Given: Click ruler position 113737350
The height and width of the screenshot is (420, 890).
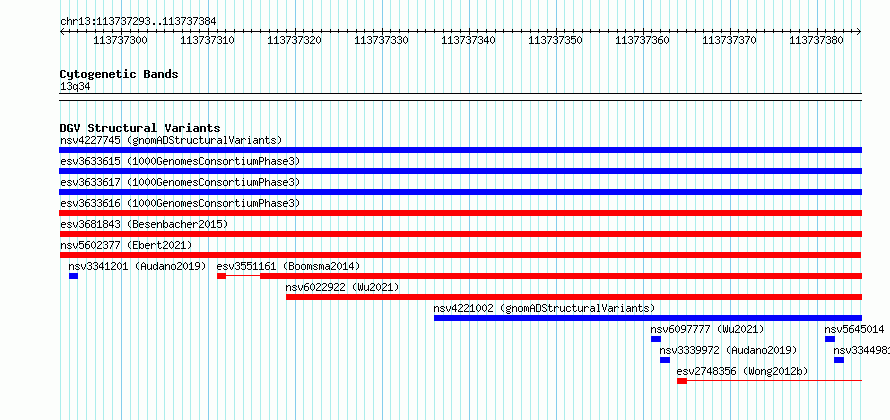Looking at the screenshot, I should click(x=556, y=40).
